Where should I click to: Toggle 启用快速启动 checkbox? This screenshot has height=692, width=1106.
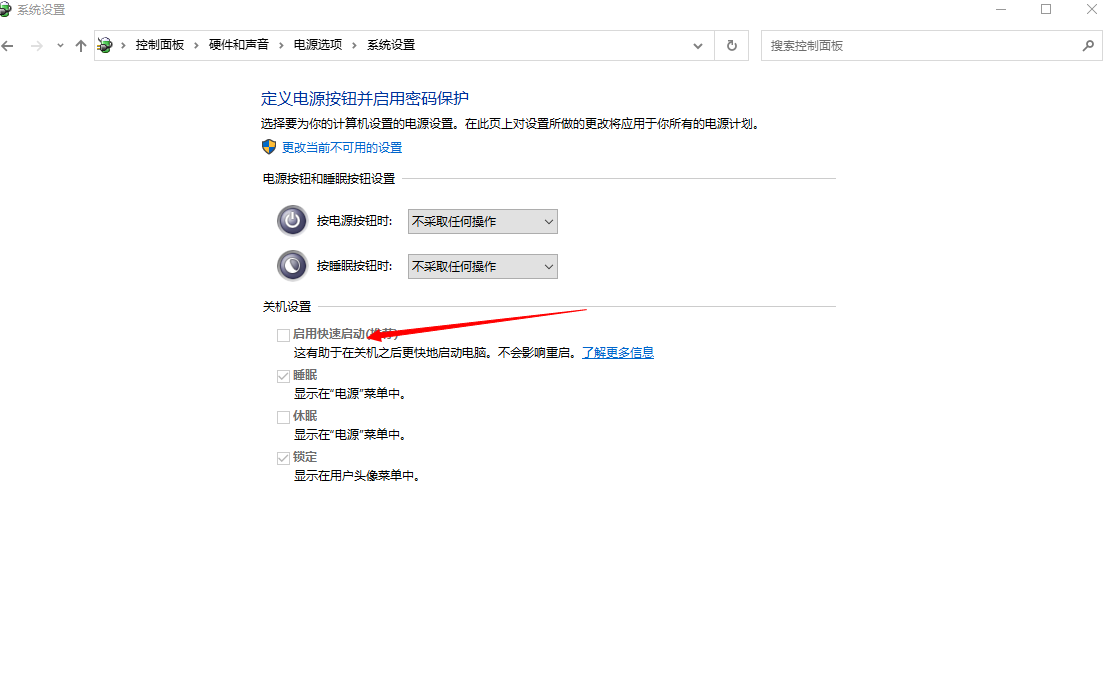point(283,335)
